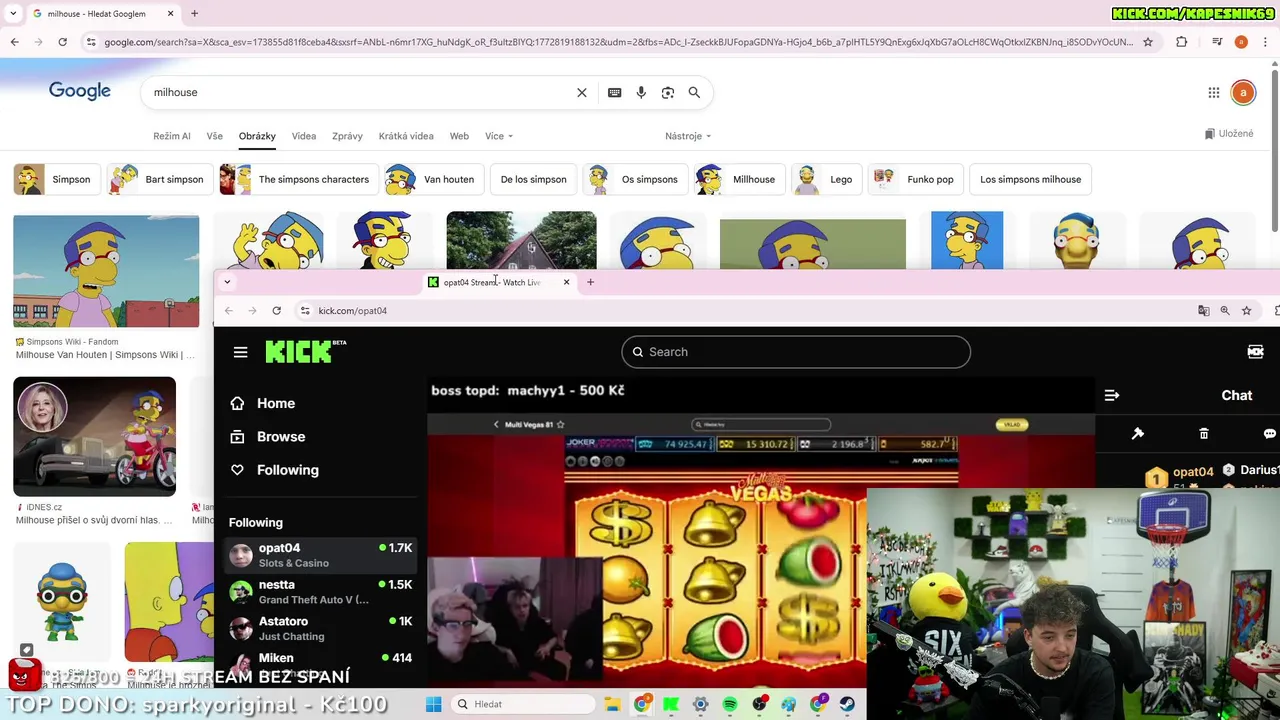Image resolution: width=1280 pixels, height=720 pixels.
Task: Open Astatoro channel in Following list
Action: [320, 628]
